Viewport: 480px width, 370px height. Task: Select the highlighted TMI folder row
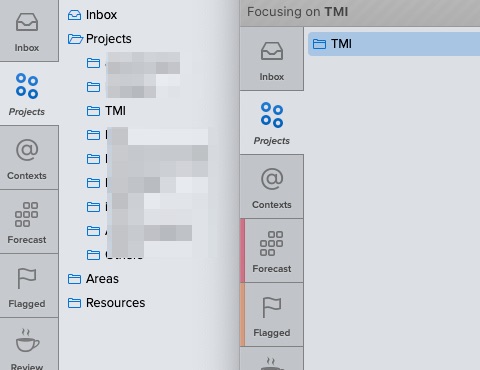coord(394,44)
